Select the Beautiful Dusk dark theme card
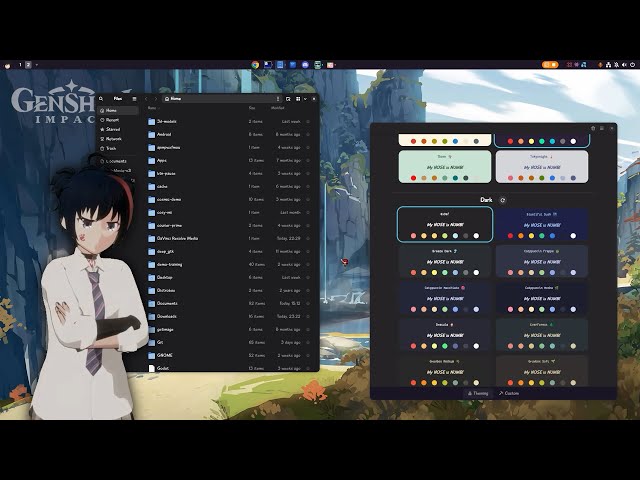640x480 pixels. click(x=542, y=224)
